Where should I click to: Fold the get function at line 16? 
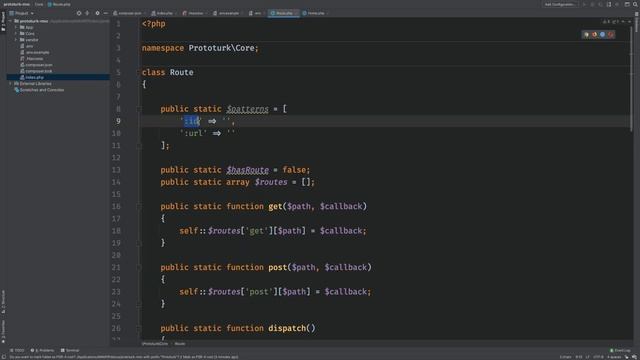pyautogui.click(x=139, y=207)
